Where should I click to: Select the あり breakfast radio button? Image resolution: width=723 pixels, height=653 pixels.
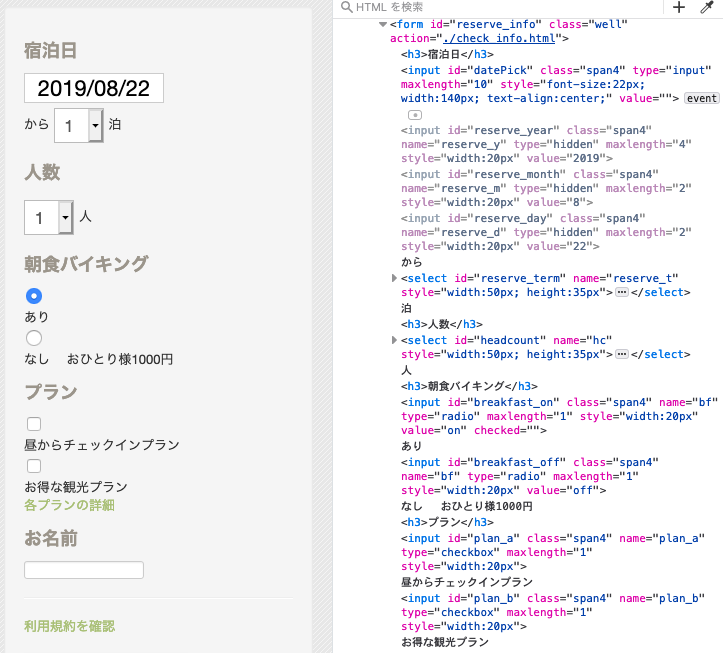(x=34, y=296)
